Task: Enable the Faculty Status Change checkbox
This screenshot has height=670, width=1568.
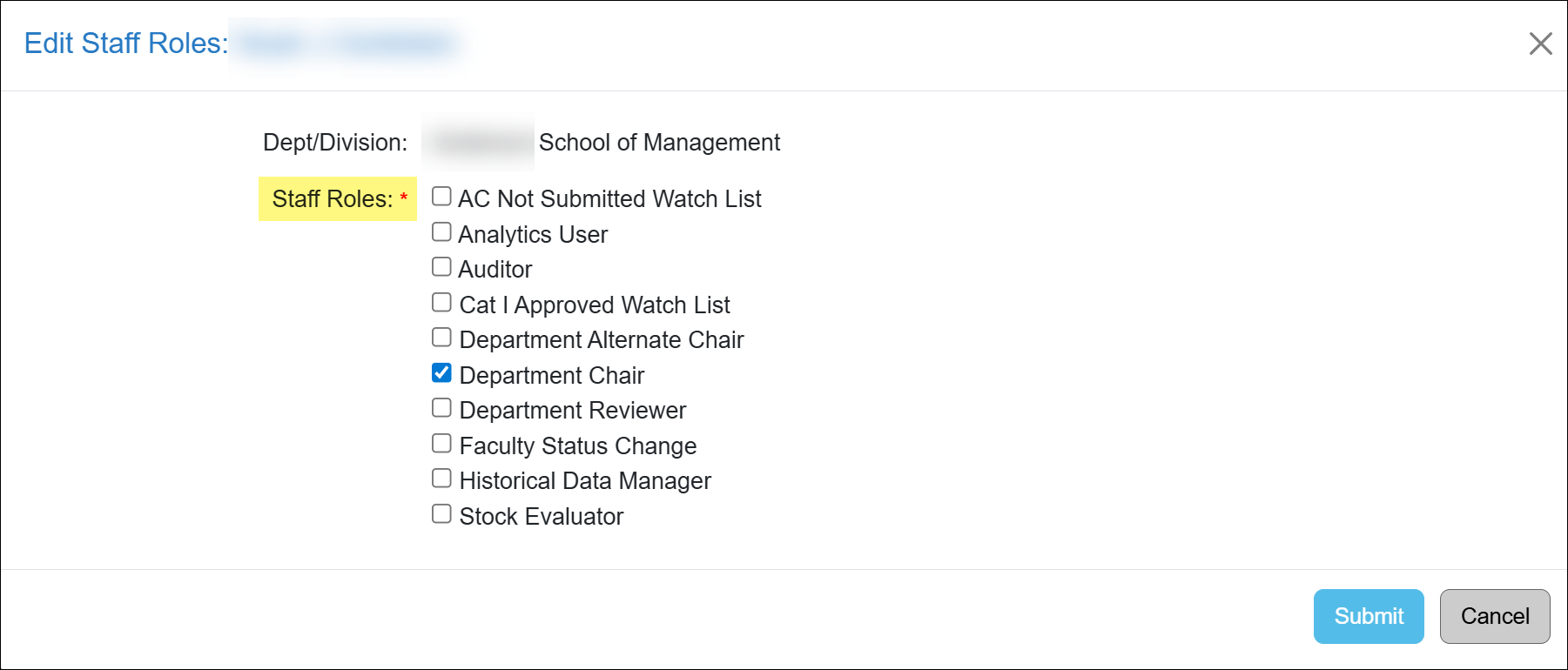Action: point(441,444)
